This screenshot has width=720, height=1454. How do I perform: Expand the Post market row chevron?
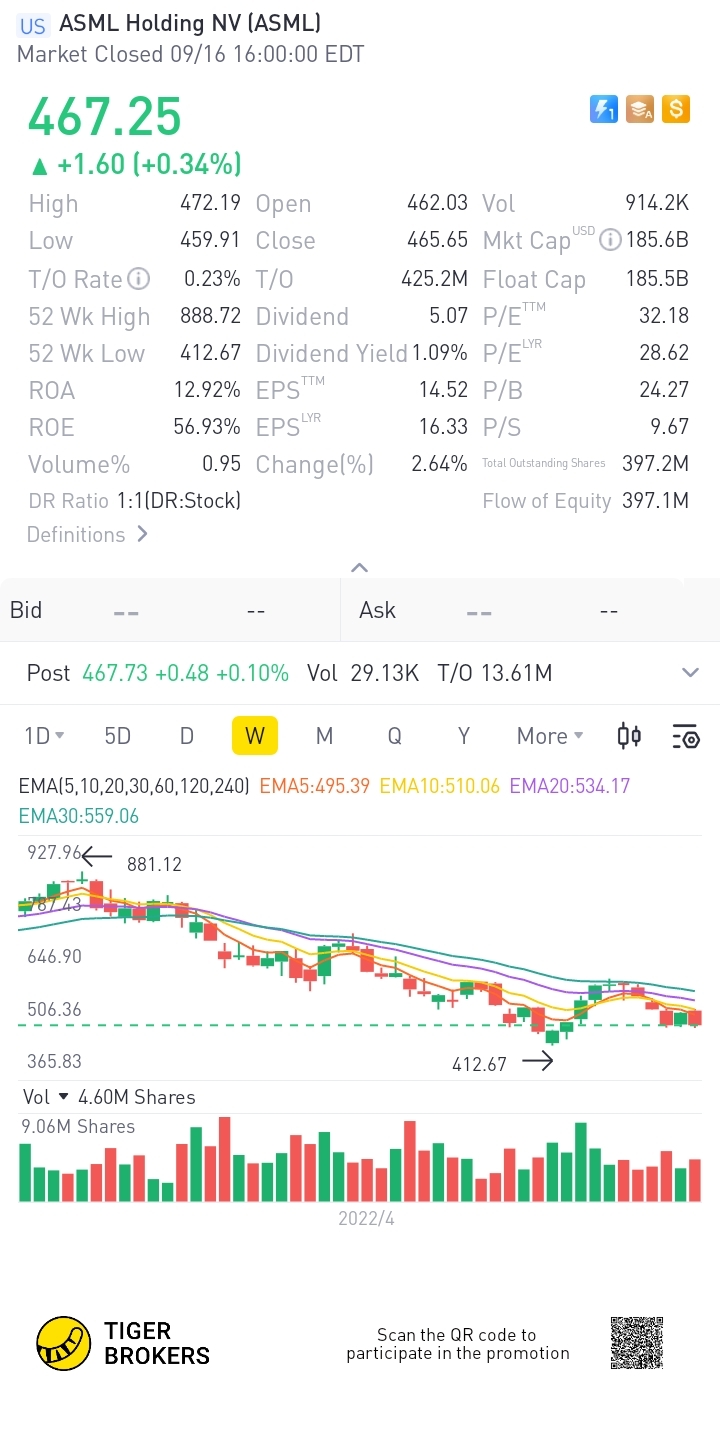pyautogui.click(x=690, y=673)
